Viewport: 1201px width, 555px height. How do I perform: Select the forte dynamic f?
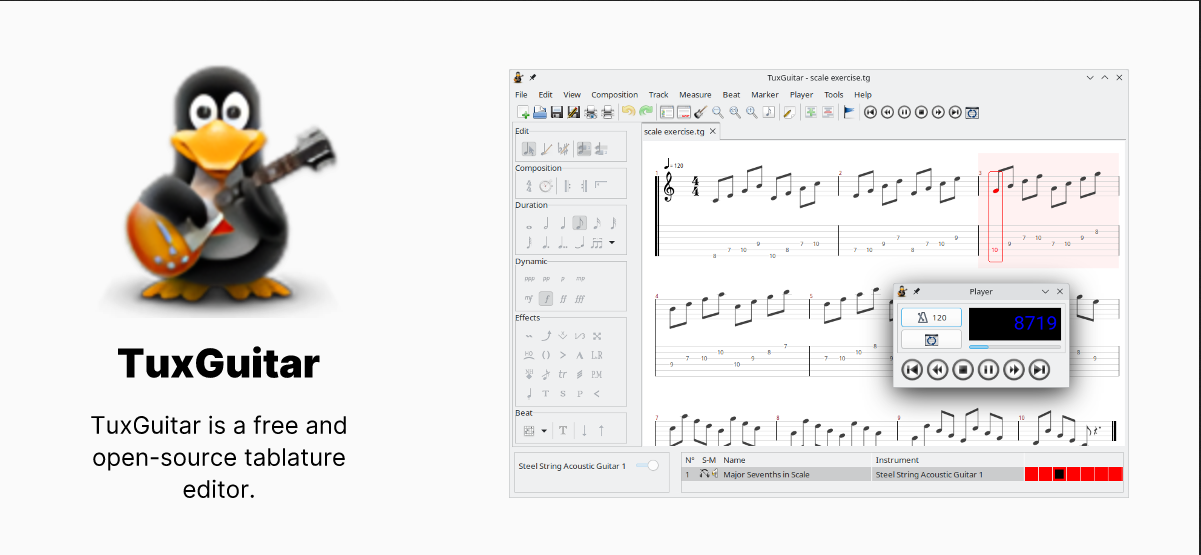point(546,298)
